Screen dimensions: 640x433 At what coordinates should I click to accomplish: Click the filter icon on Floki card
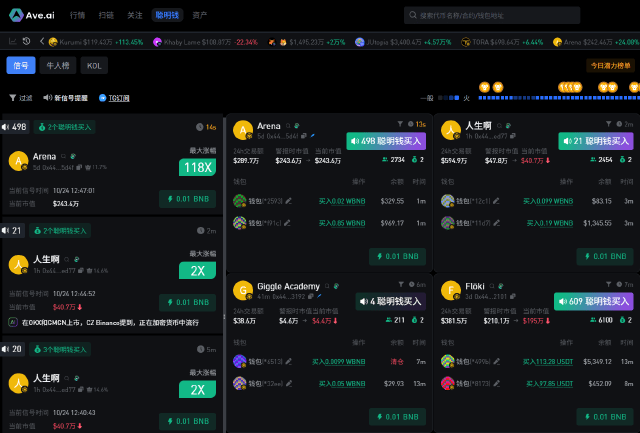(609, 284)
